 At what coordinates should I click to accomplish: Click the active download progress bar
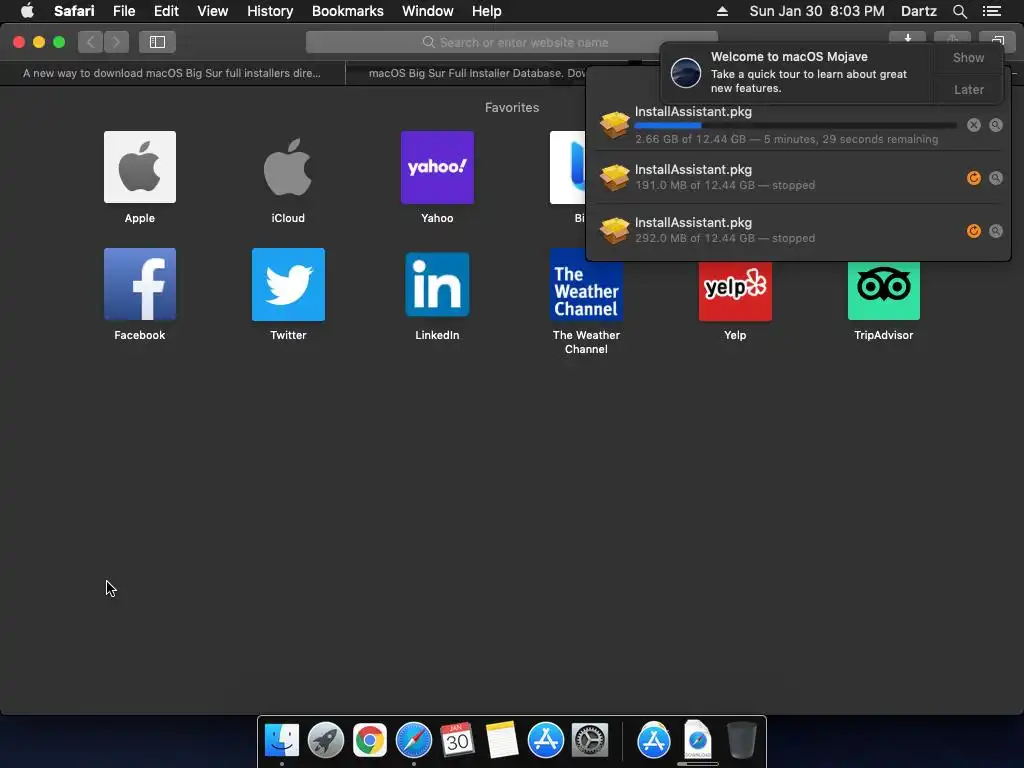[795, 125]
